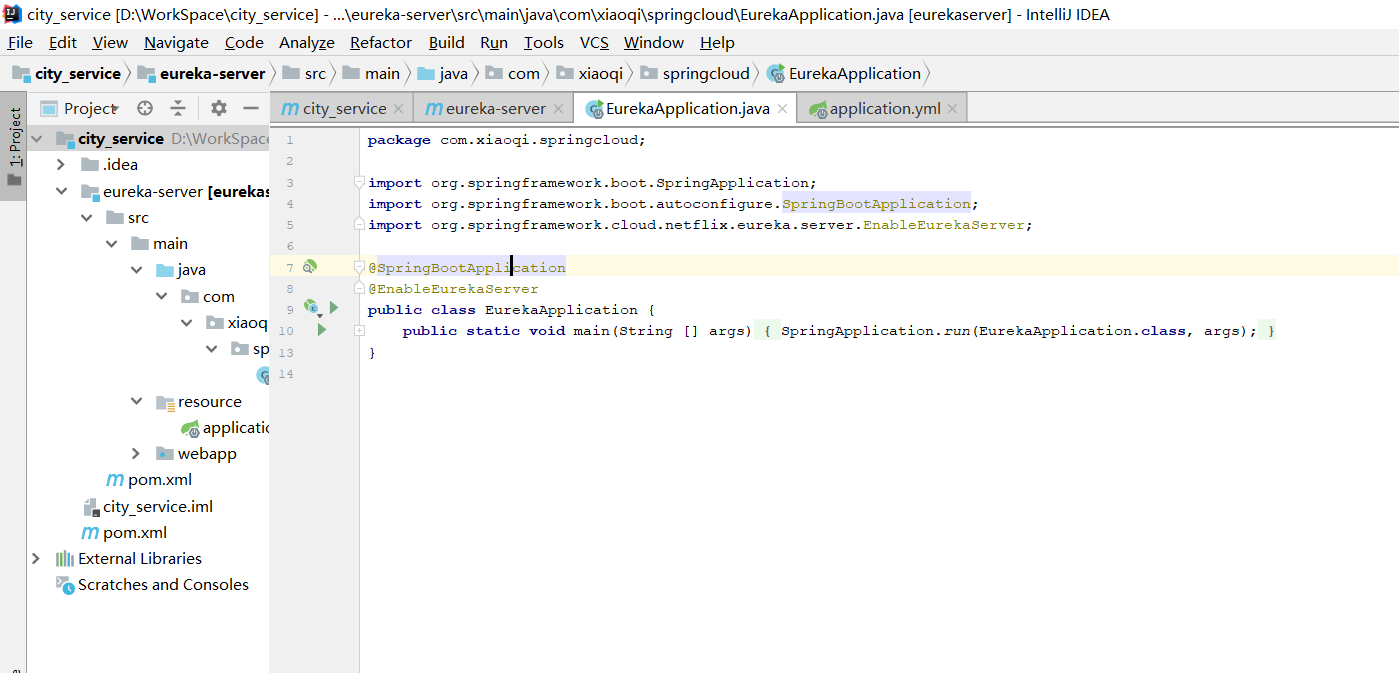1399x673 pixels.
Task: Collapse the java folder node
Action: click(x=136, y=270)
